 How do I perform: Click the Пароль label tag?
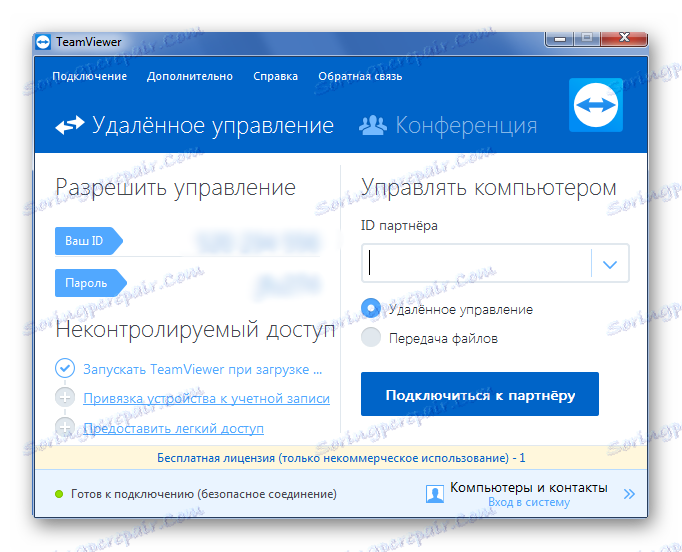[x=90, y=283]
